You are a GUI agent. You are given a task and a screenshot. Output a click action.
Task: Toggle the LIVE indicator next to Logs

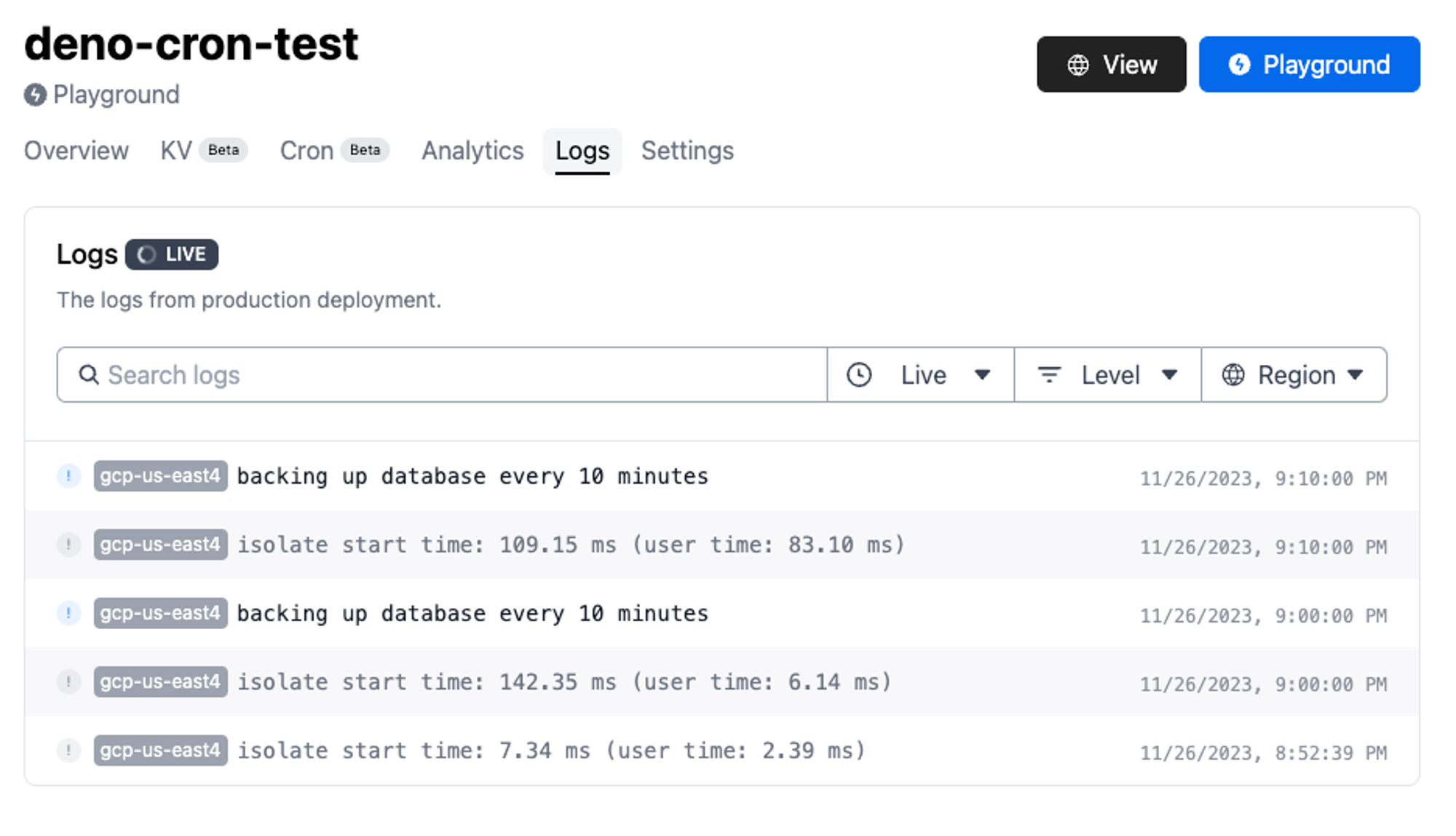172,254
